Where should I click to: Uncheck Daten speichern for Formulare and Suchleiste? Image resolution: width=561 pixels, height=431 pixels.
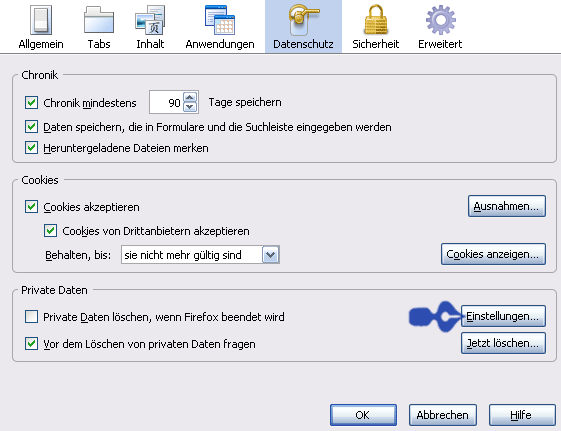click(31, 127)
